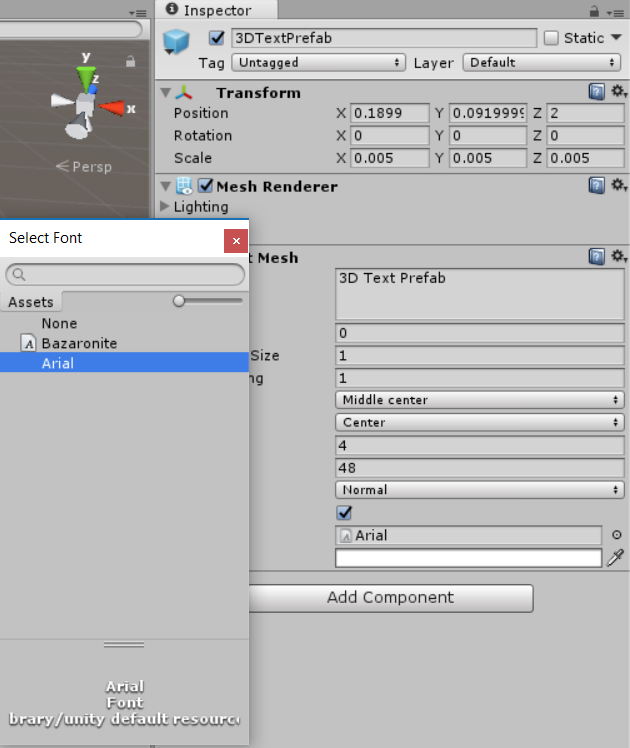Select the Assets tab in Select Font
Screen dimensions: 630x748
(x=31, y=301)
